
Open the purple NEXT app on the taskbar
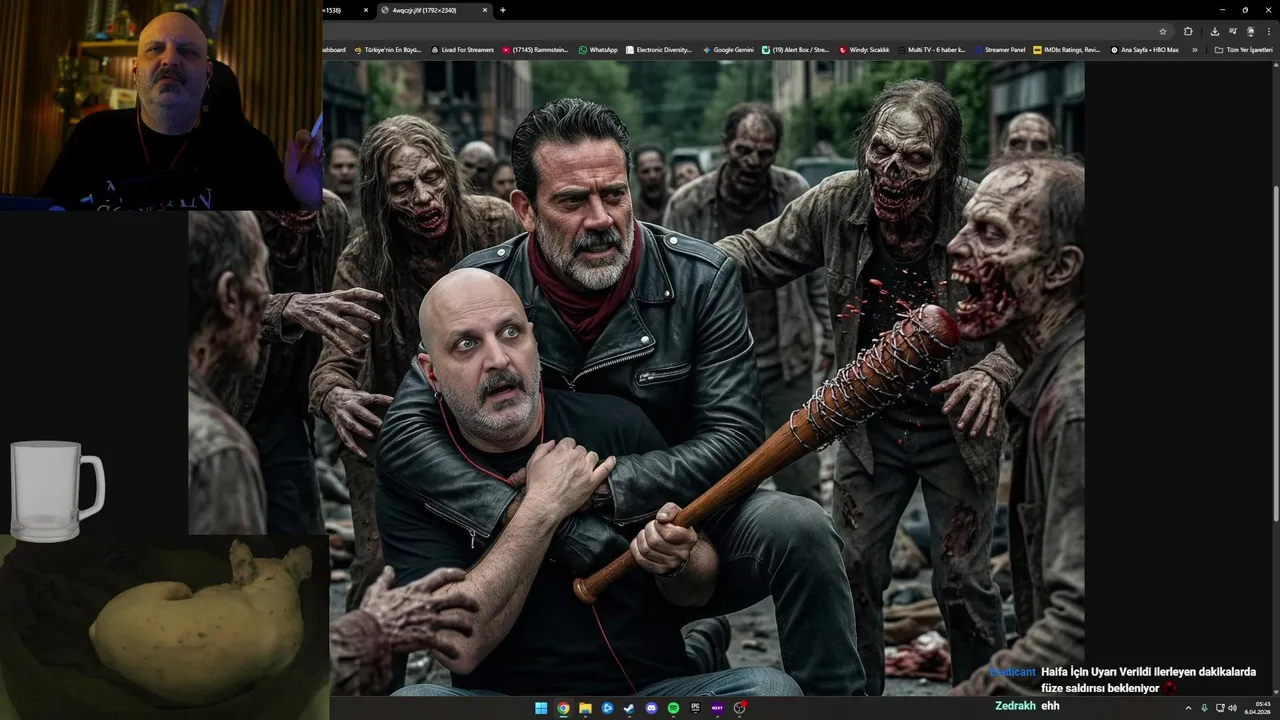click(x=717, y=708)
